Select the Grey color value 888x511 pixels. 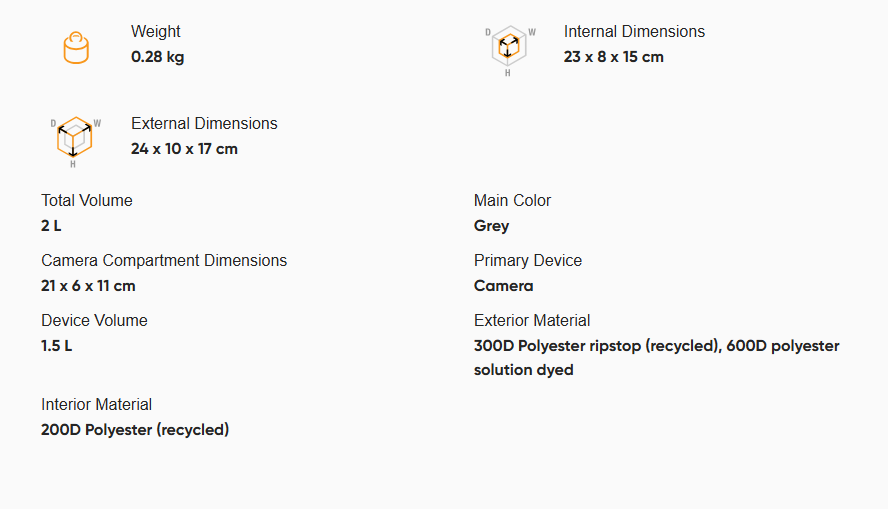click(492, 225)
